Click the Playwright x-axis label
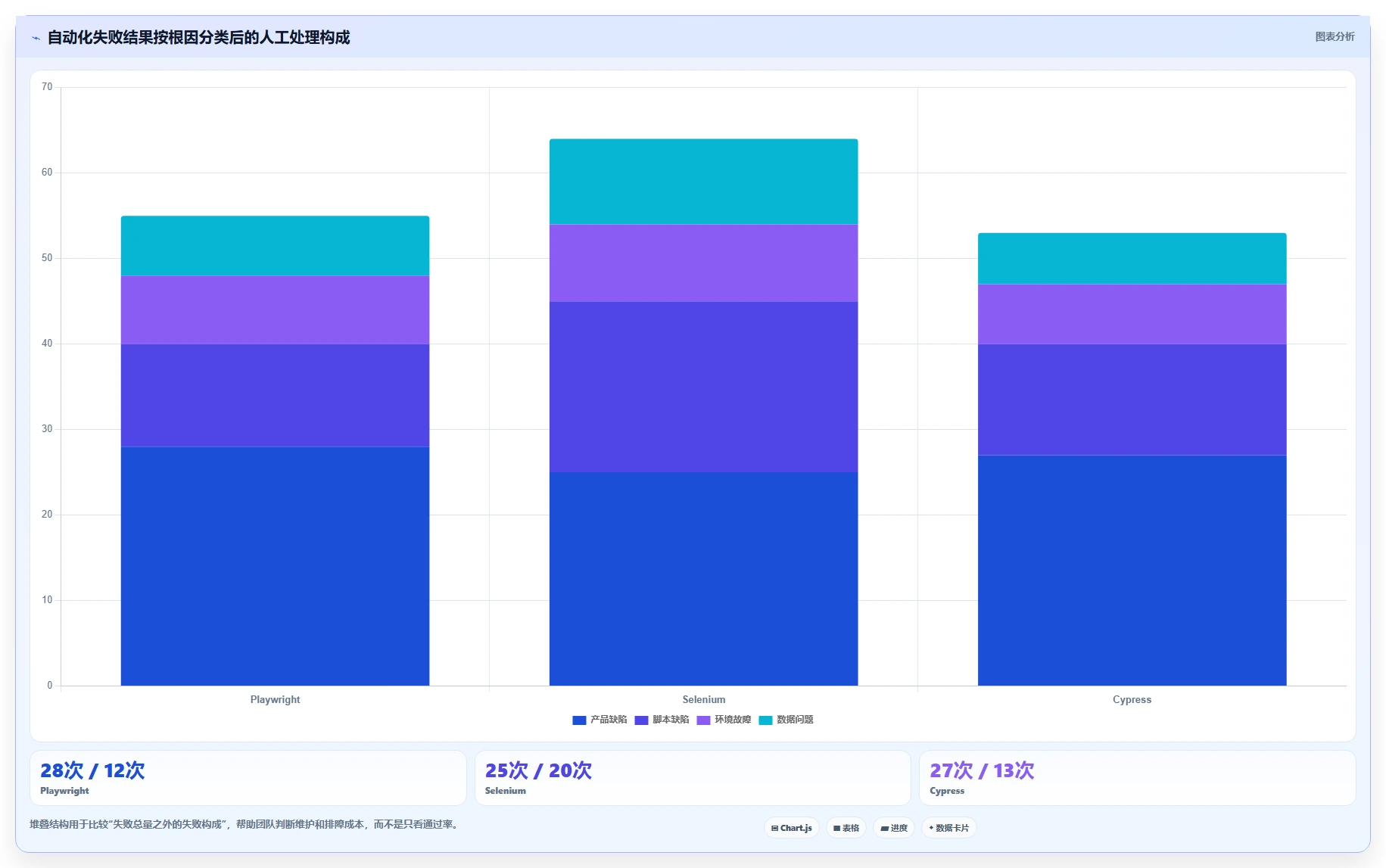The image size is (1386, 868). click(275, 699)
